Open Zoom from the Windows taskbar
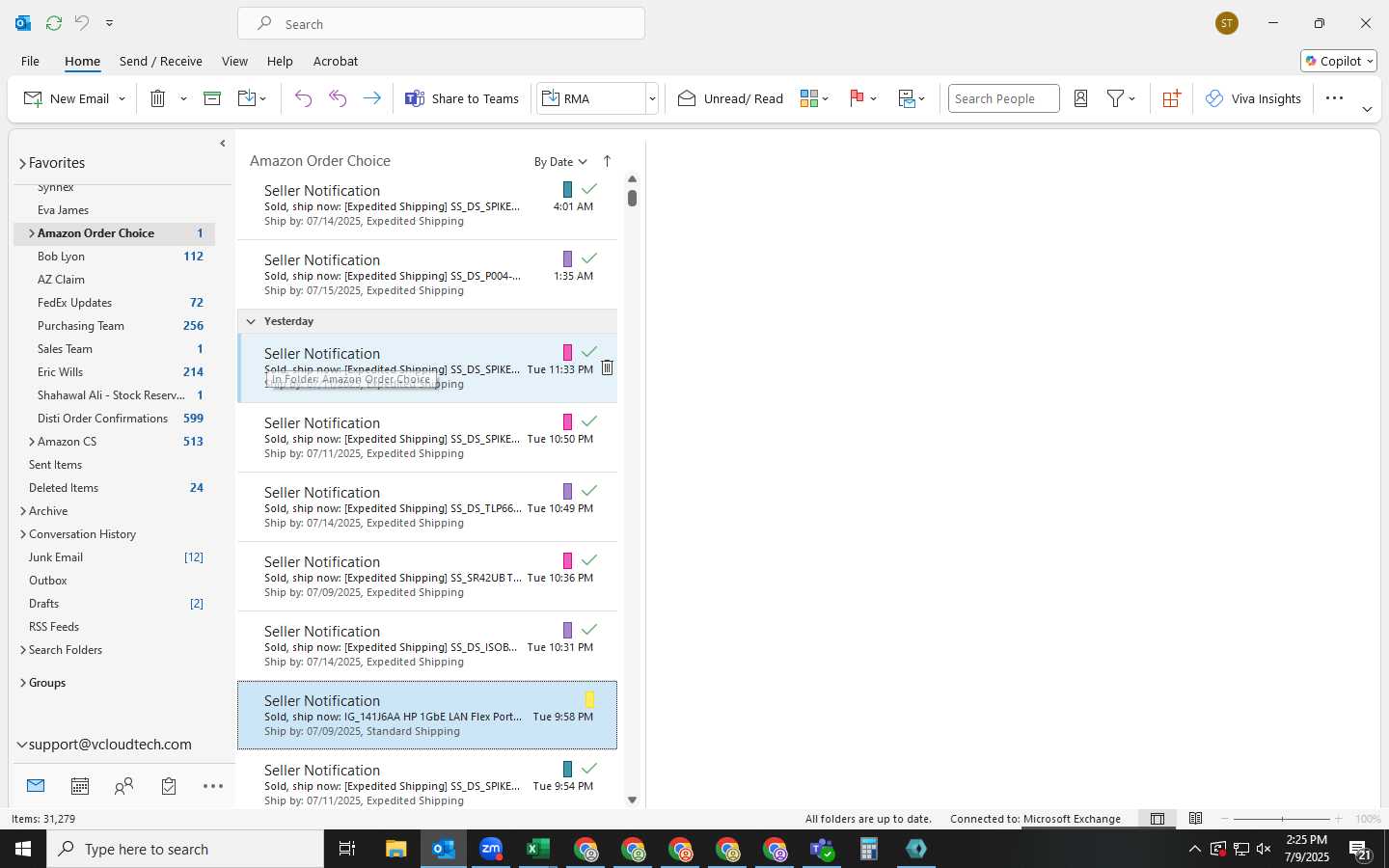The height and width of the screenshot is (868, 1389). pyautogui.click(x=491, y=849)
